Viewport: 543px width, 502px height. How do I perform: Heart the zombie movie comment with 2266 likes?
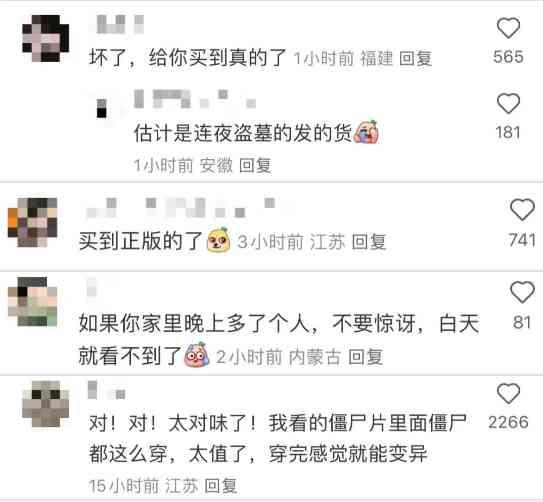point(508,393)
